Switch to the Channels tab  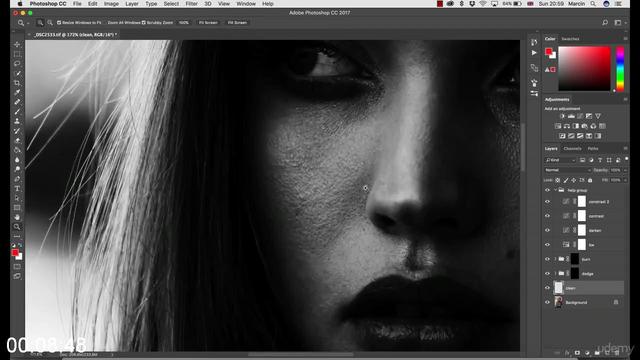tap(572, 149)
